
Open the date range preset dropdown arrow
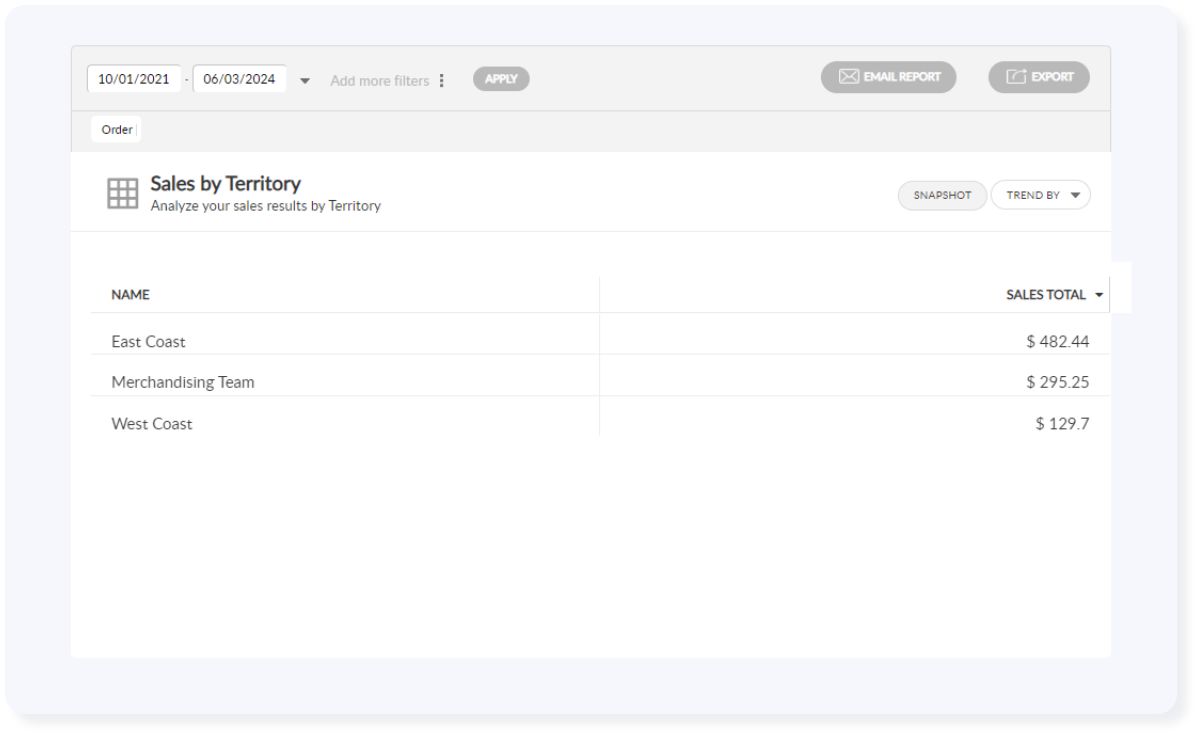[305, 81]
